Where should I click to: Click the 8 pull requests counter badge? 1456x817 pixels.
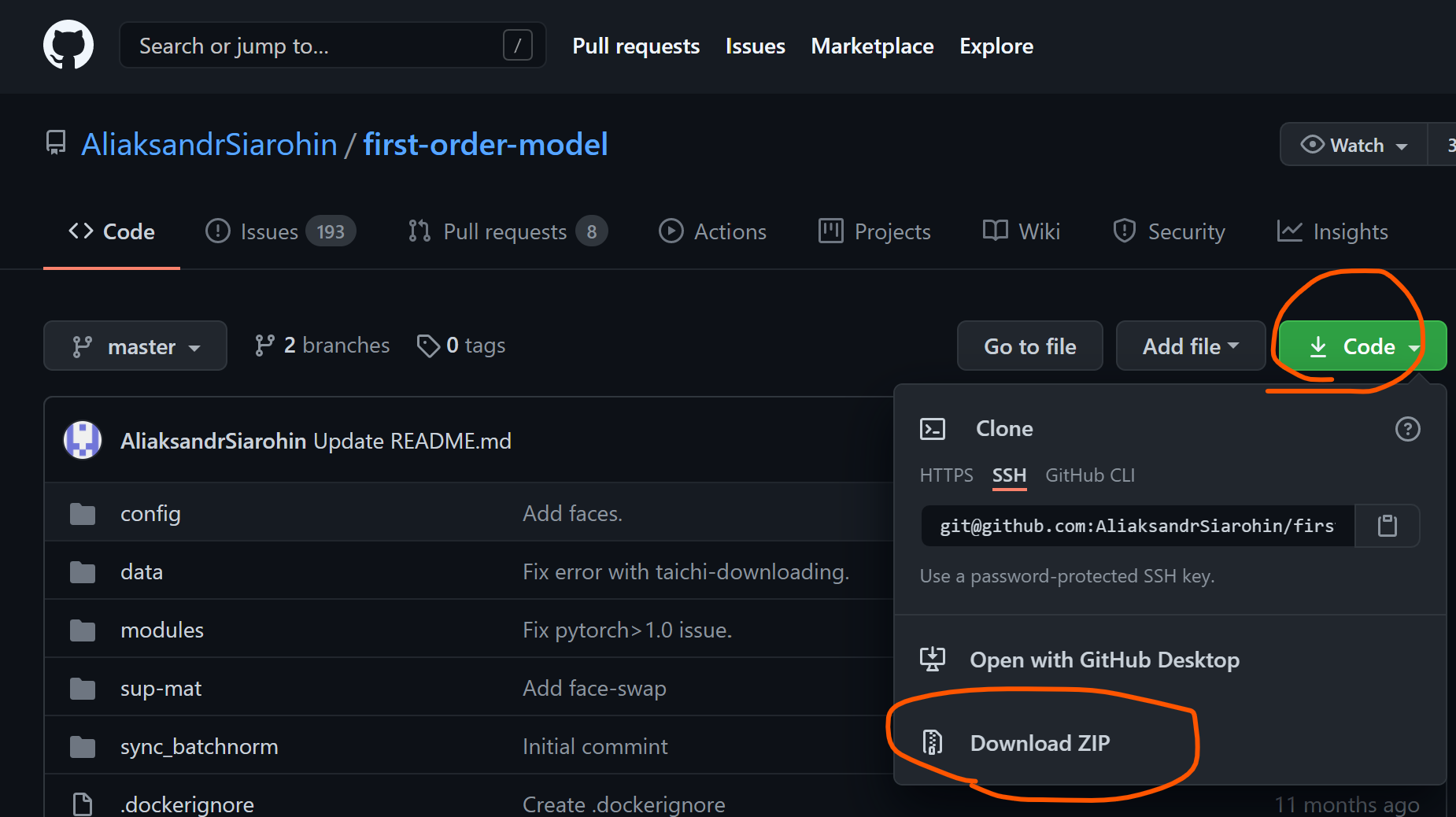coord(592,231)
